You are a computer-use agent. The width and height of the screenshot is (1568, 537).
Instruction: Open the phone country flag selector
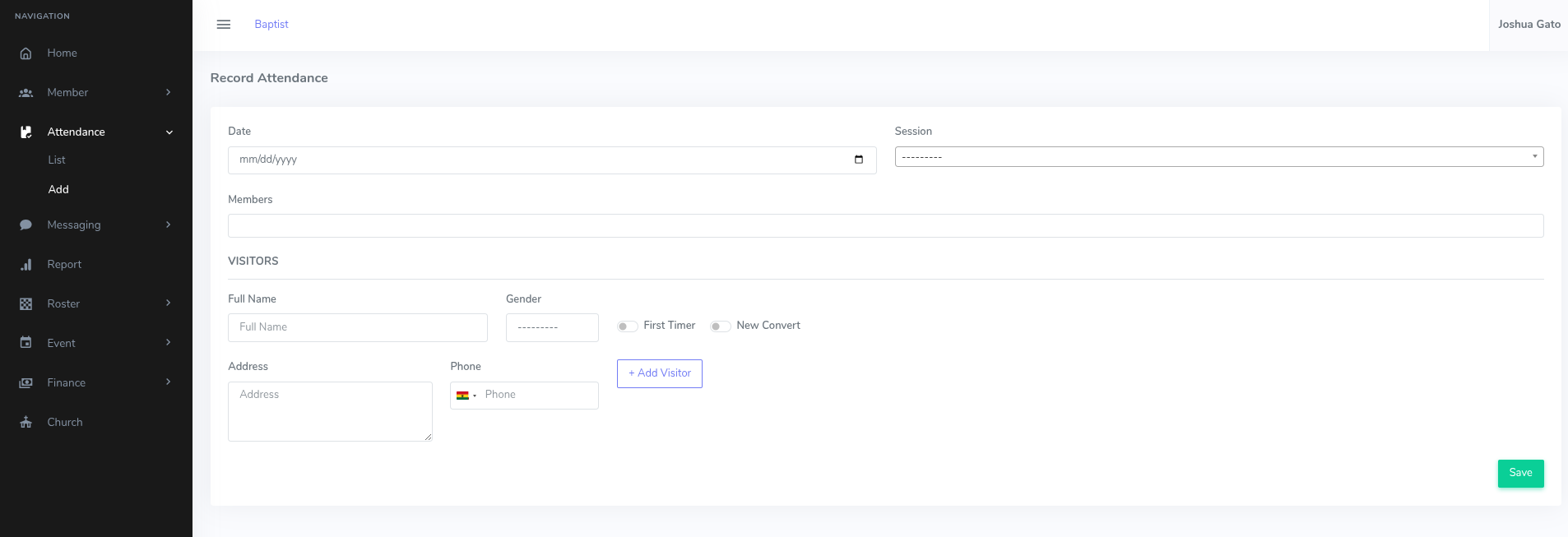pyautogui.click(x=466, y=396)
